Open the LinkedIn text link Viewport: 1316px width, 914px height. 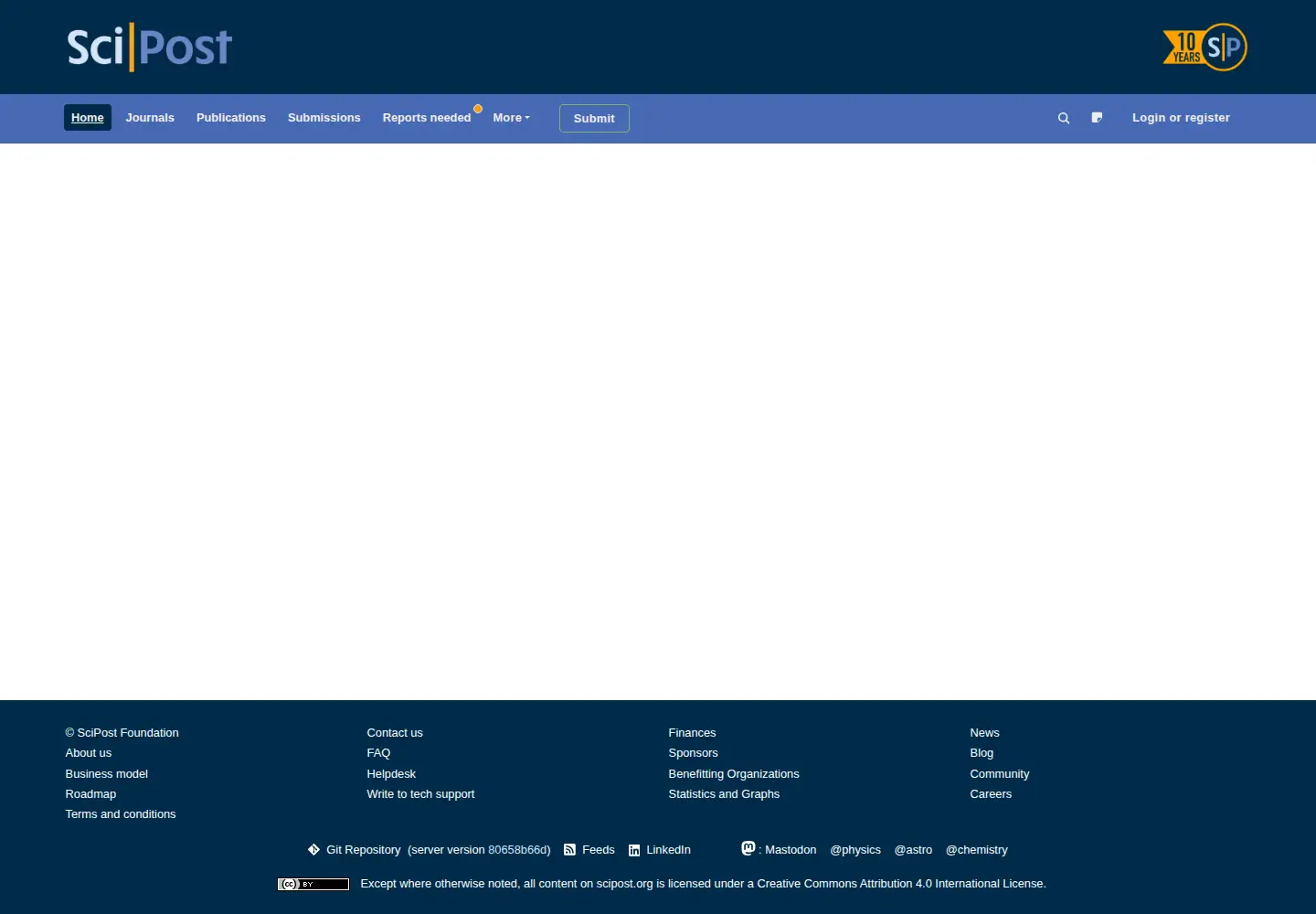tap(668, 850)
